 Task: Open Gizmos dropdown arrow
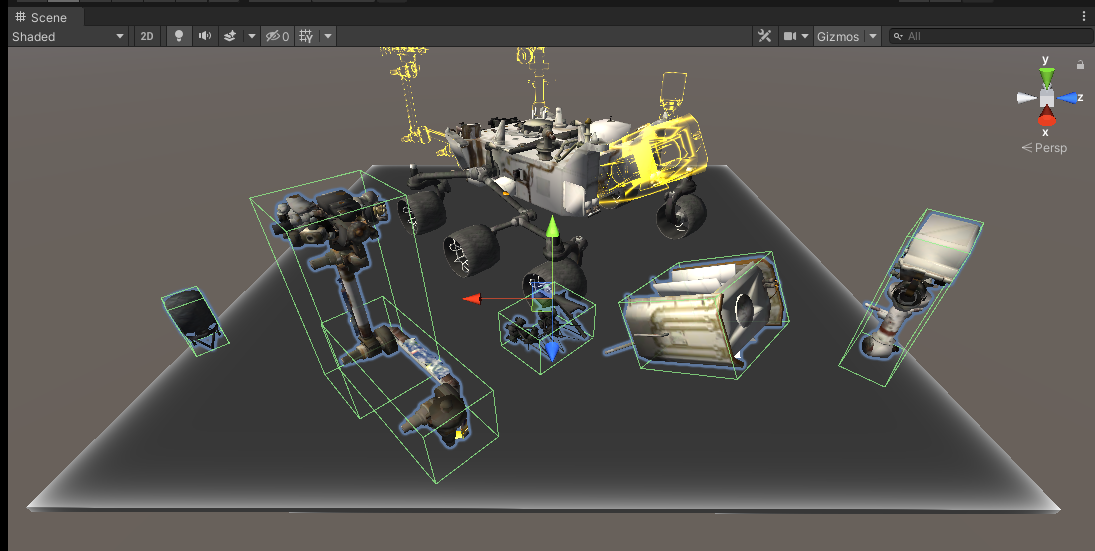click(872, 36)
